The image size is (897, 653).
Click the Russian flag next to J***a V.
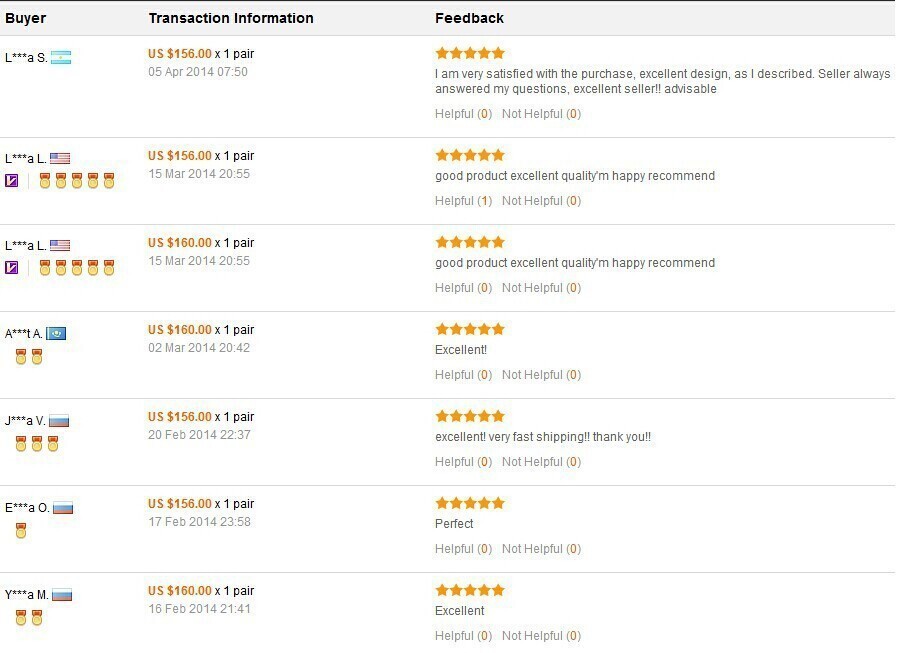(x=59, y=421)
